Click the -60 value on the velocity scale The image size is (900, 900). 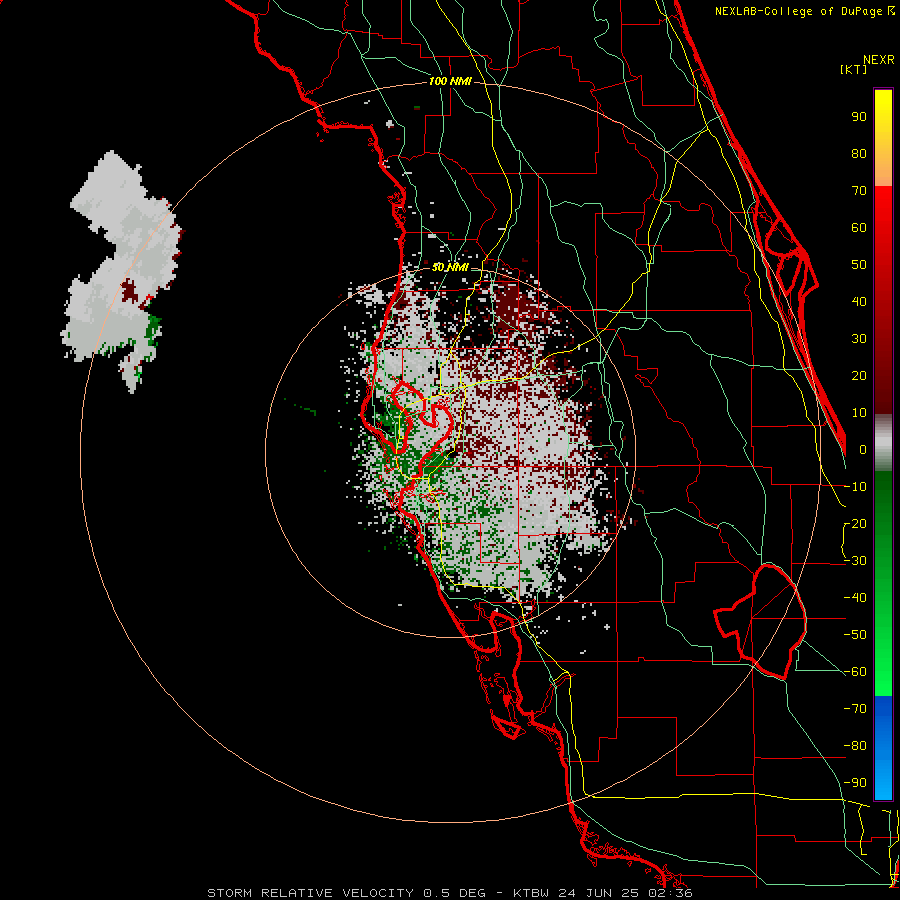pos(855,672)
